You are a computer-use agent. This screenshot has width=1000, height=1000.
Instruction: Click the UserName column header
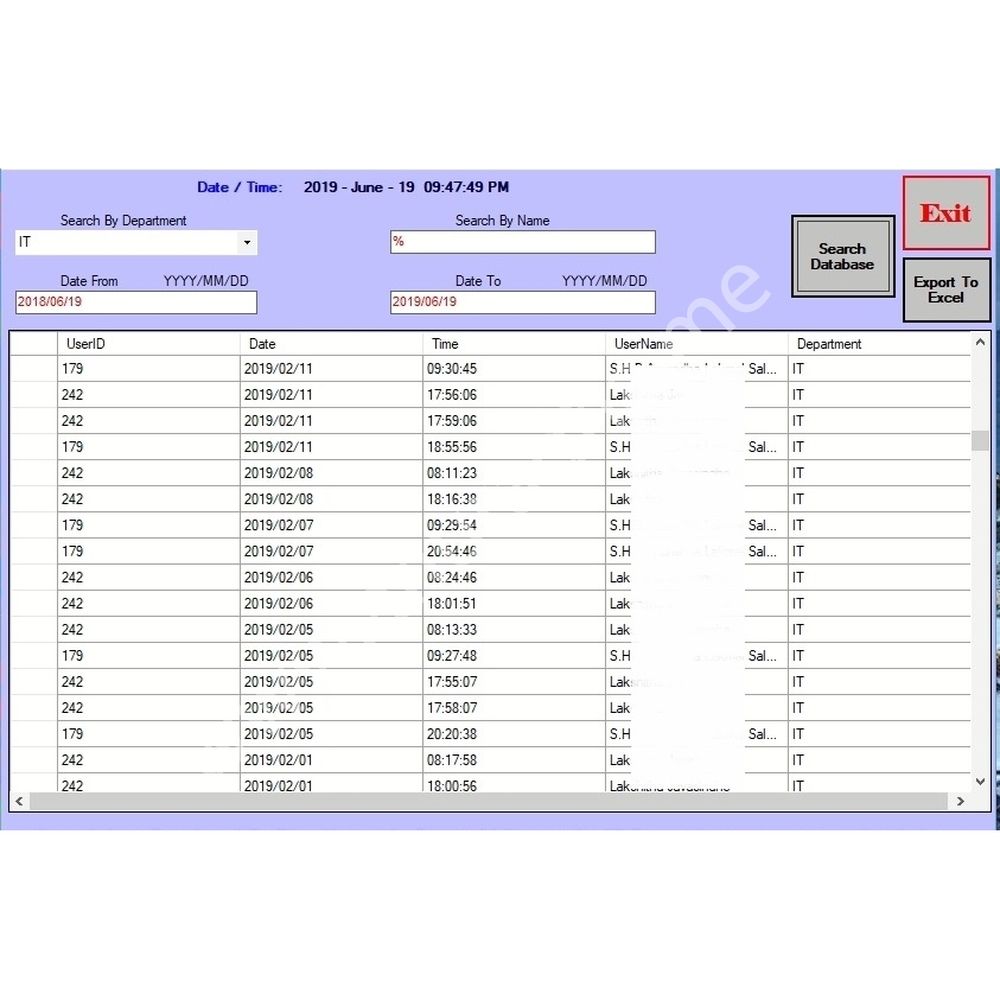coord(696,344)
